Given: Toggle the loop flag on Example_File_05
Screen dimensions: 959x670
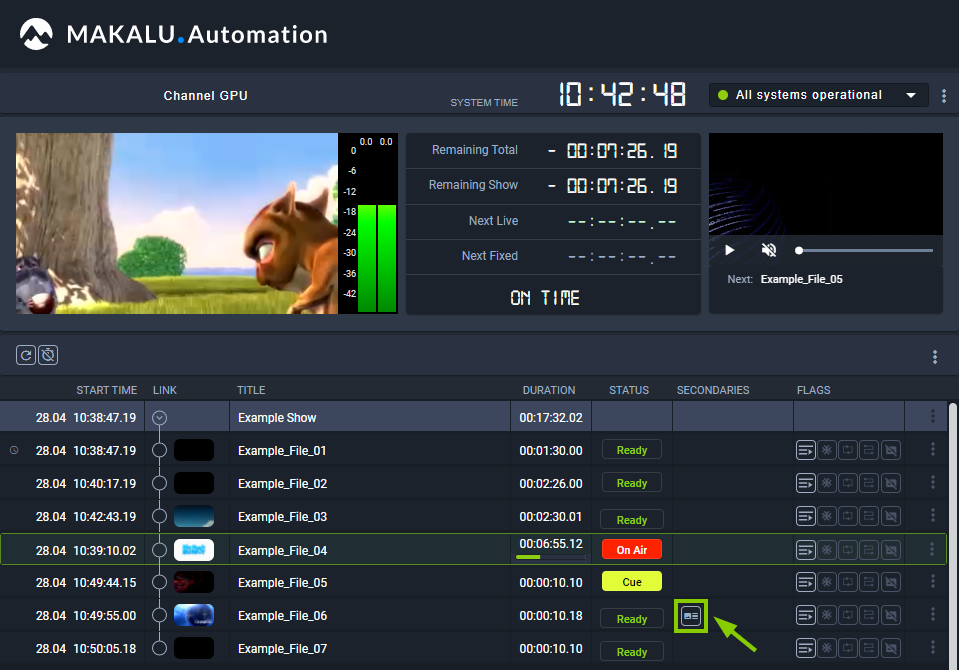Looking at the screenshot, I should (848, 582).
